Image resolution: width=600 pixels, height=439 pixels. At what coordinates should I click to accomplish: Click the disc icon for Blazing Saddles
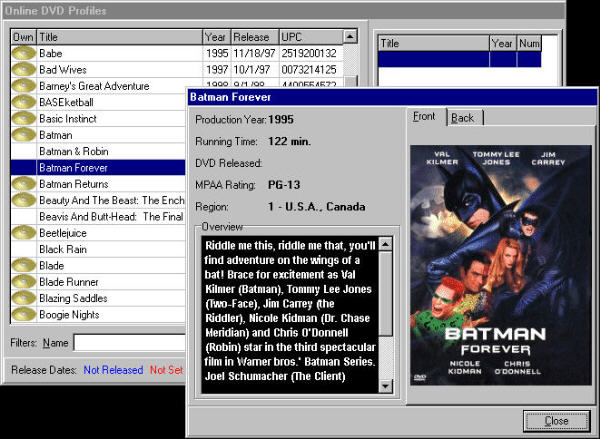(23, 298)
